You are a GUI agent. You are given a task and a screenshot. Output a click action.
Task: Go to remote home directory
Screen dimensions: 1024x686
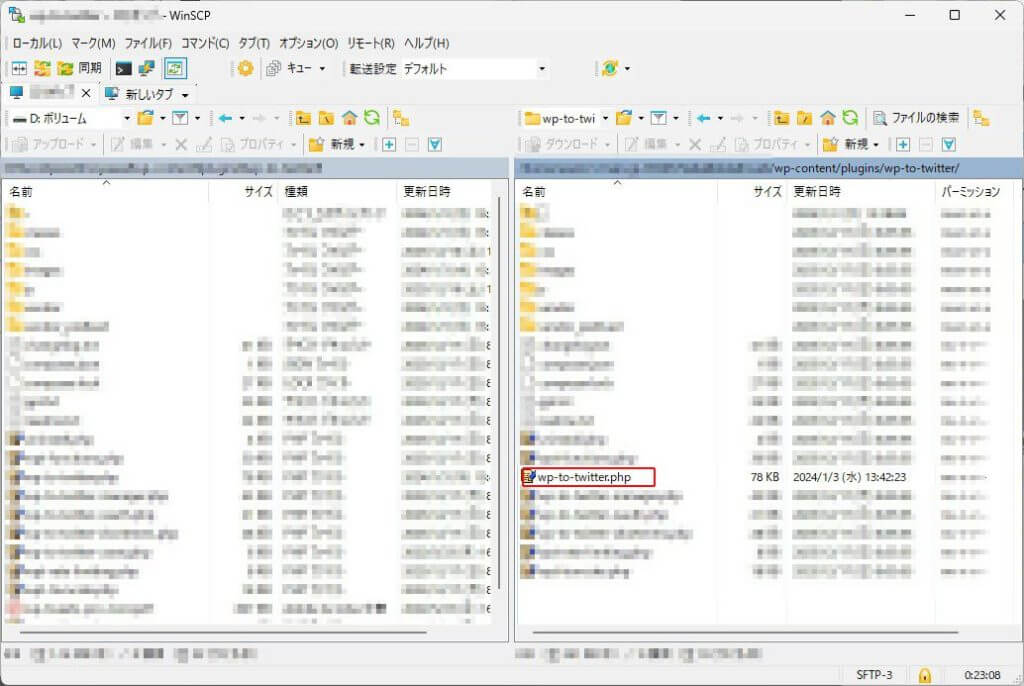(x=827, y=118)
